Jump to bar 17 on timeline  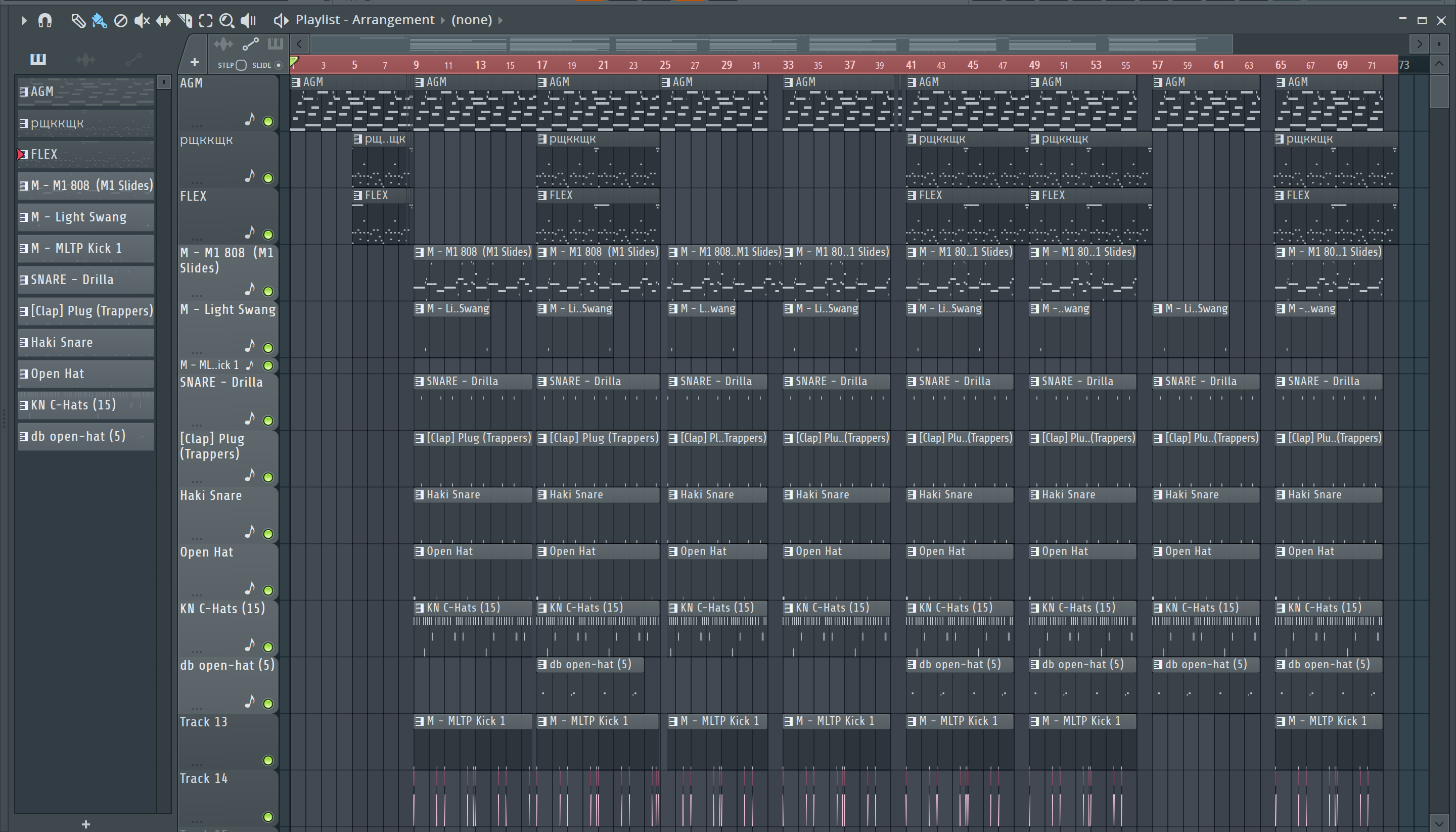pyautogui.click(x=542, y=65)
